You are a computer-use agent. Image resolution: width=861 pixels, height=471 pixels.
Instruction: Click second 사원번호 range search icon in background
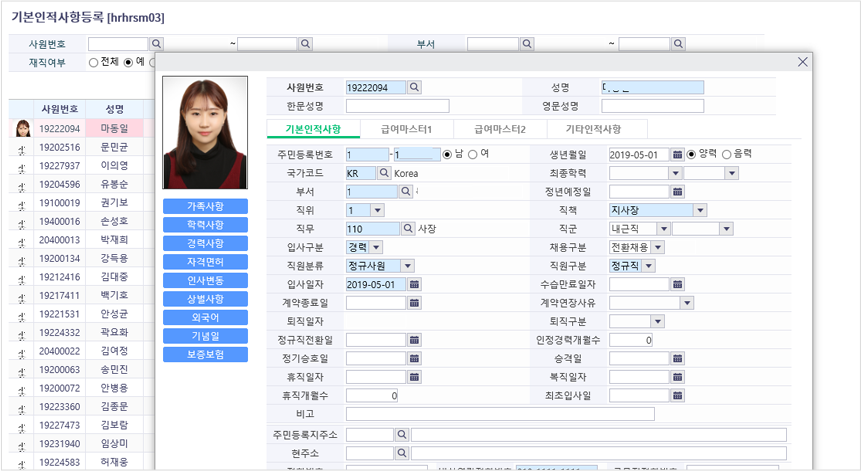(x=306, y=44)
